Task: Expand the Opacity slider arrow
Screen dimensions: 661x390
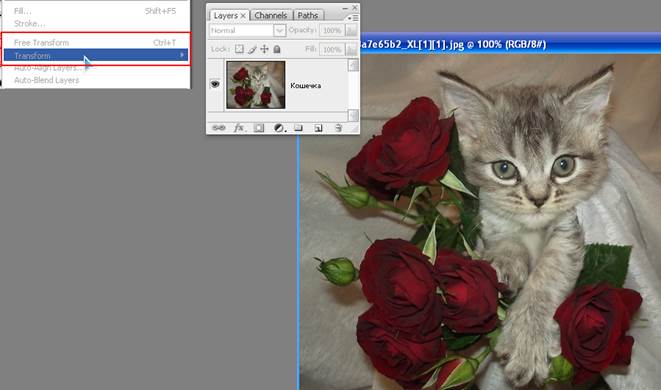Action: click(x=351, y=31)
